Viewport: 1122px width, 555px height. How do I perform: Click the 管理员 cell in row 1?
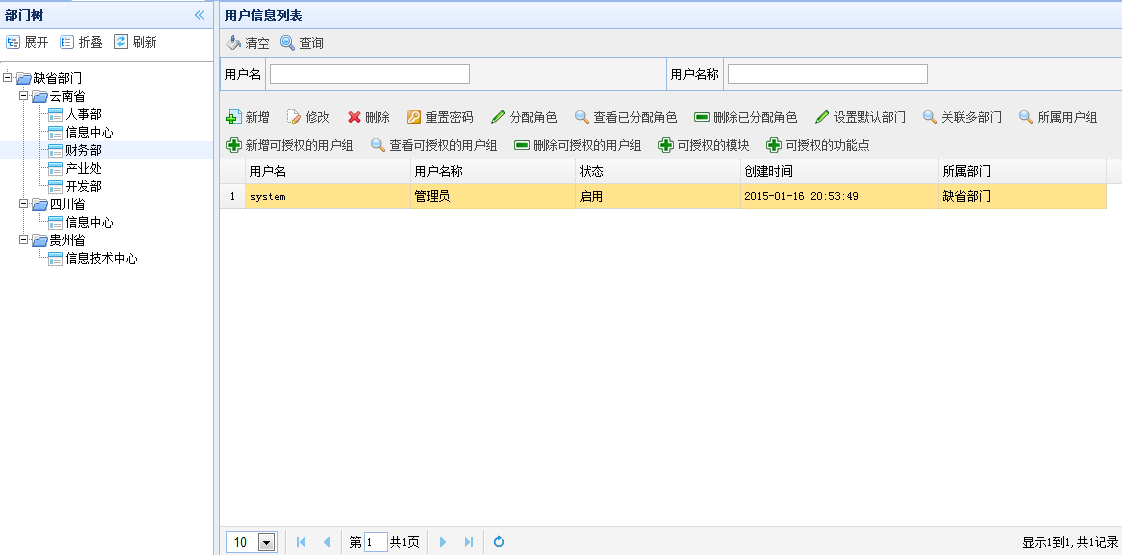pyautogui.click(x=493, y=196)
